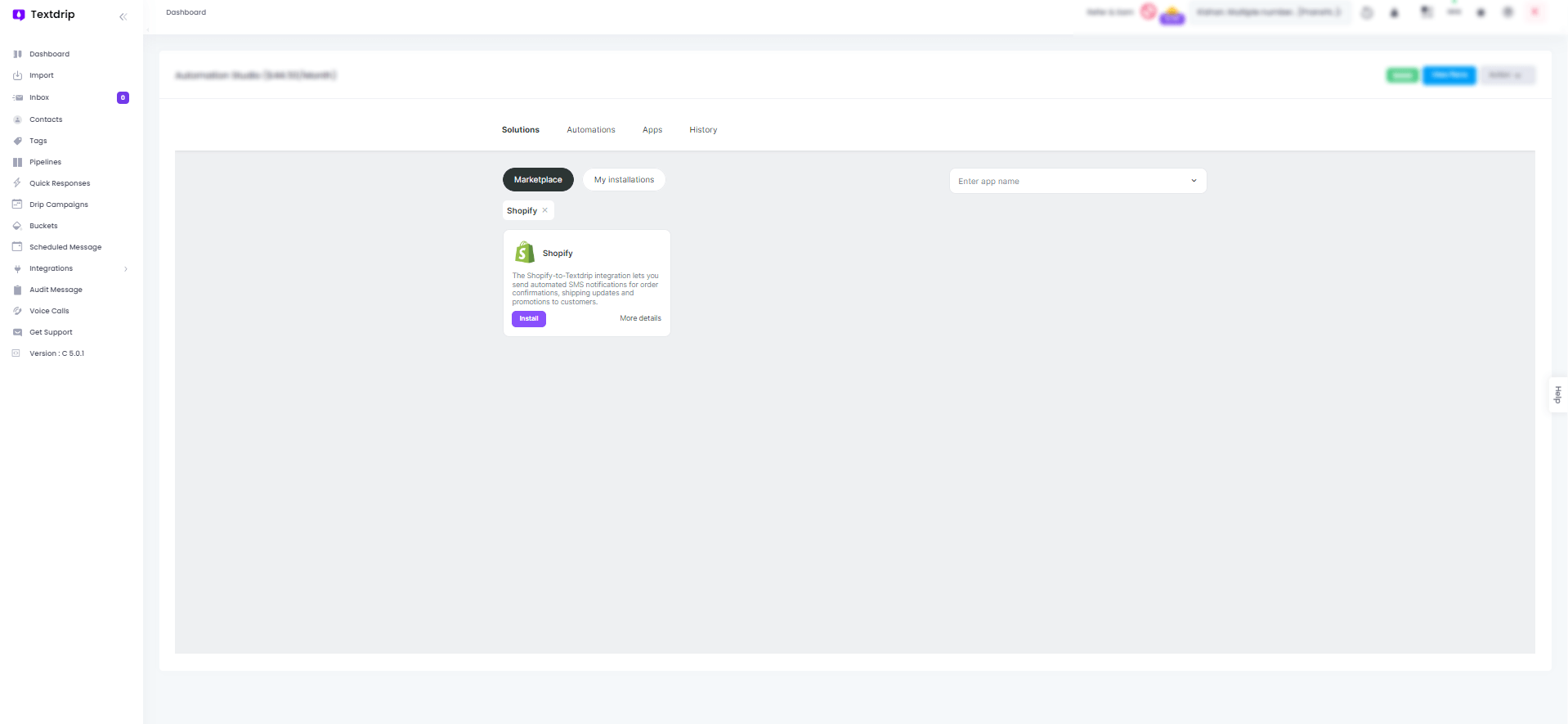The image size is (1568, 724).
Task: Click the Tags icon
Action: (x=17, y=141)
